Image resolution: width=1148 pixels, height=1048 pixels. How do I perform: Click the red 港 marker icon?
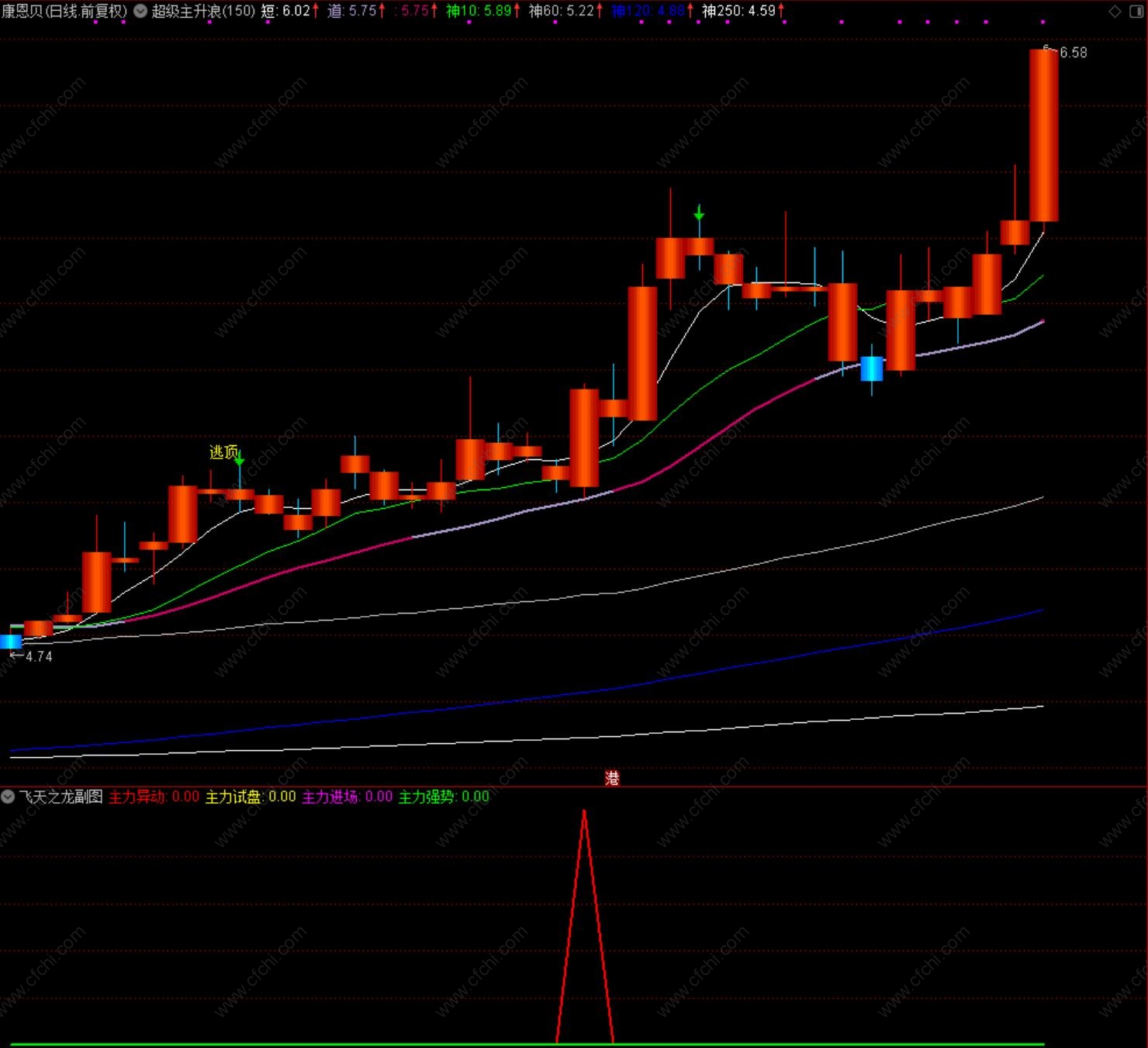point(612,778)
